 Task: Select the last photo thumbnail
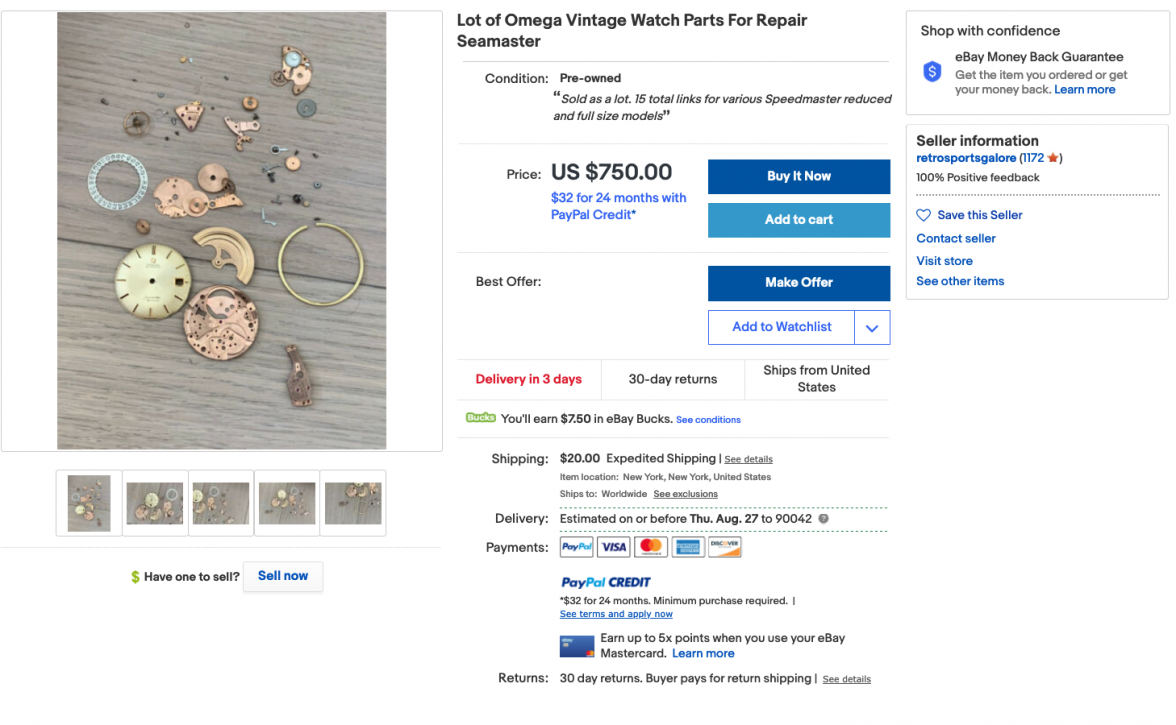point(353,503)
